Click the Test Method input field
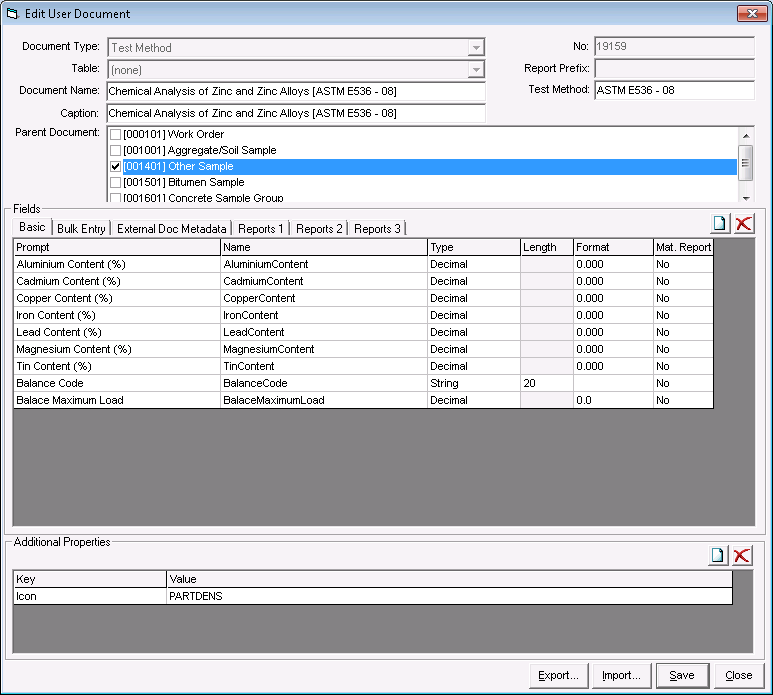 click(x=673, y=91)
